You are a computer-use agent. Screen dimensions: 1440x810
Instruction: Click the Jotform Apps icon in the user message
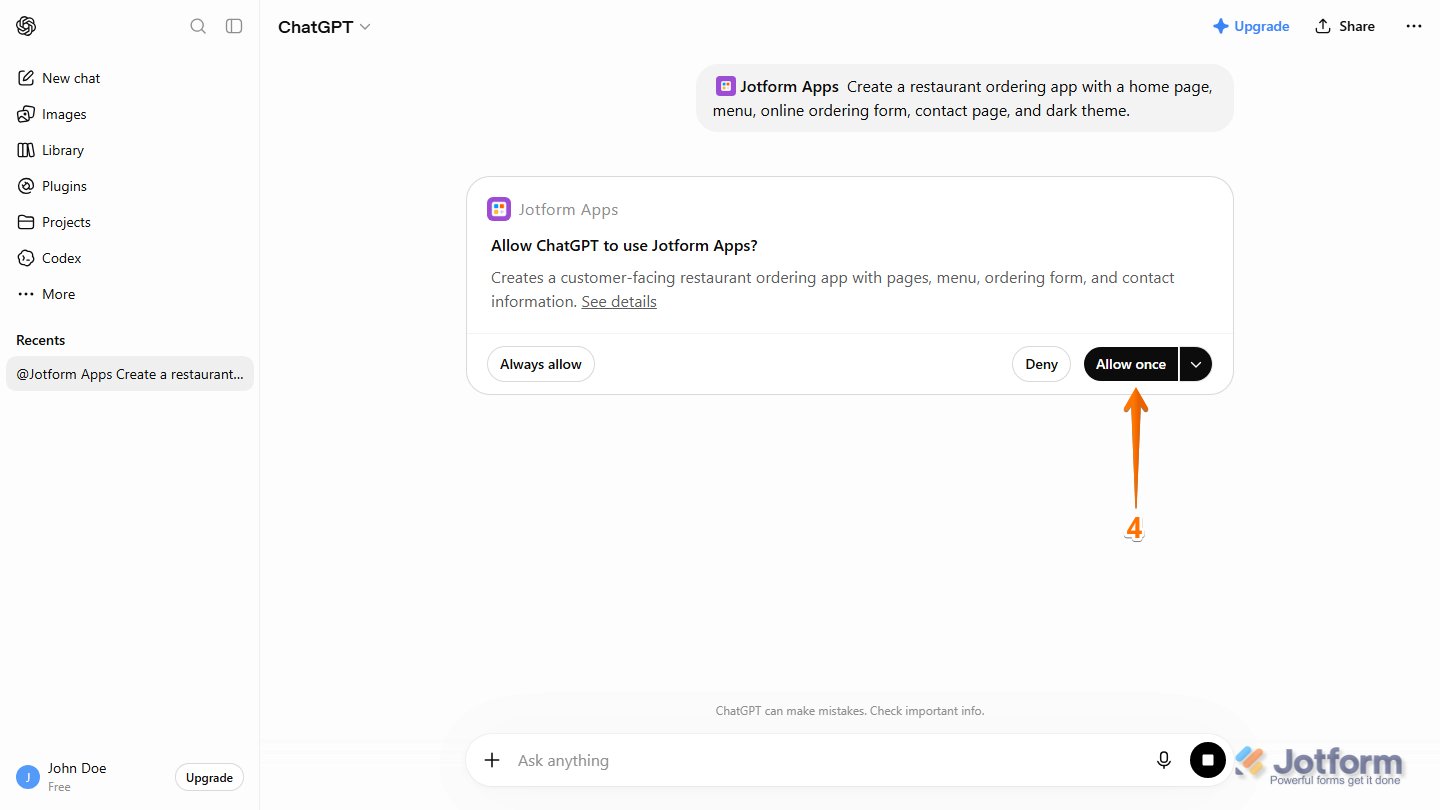726,87
